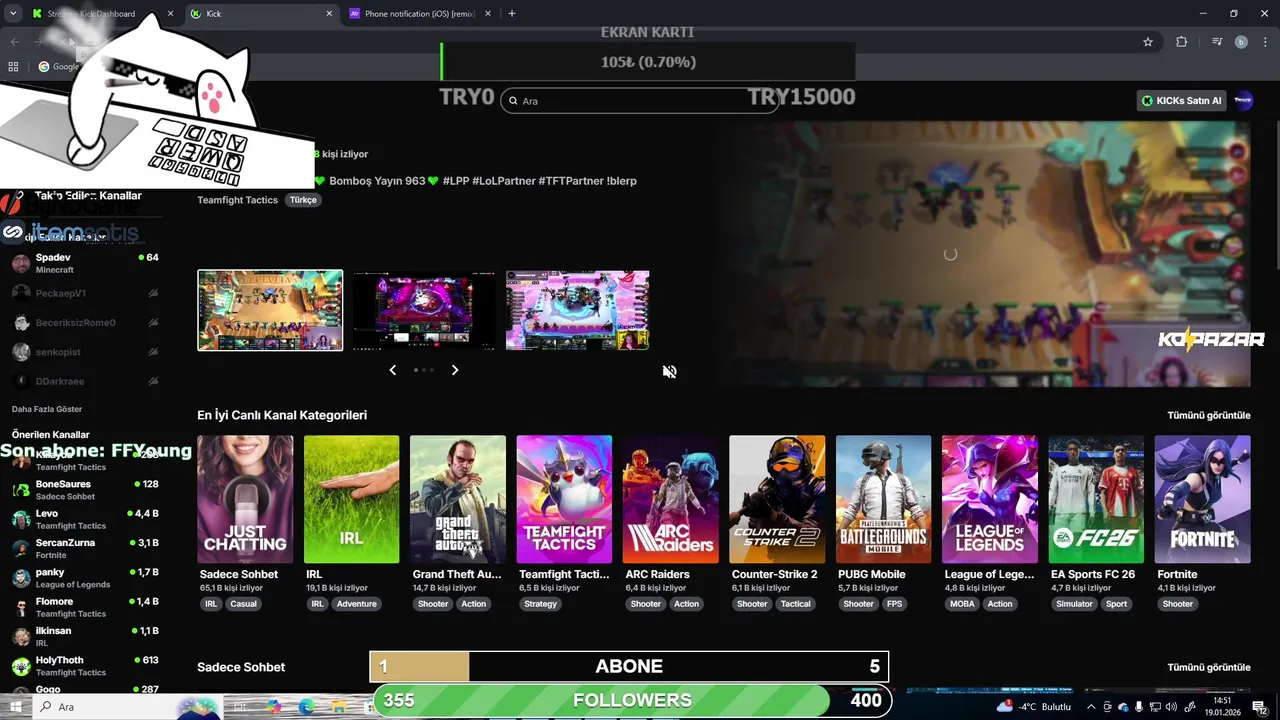This screenshot has height=720, width=1280.
Task: Bookmark this page with the star icon
Action: point(1148,42)
